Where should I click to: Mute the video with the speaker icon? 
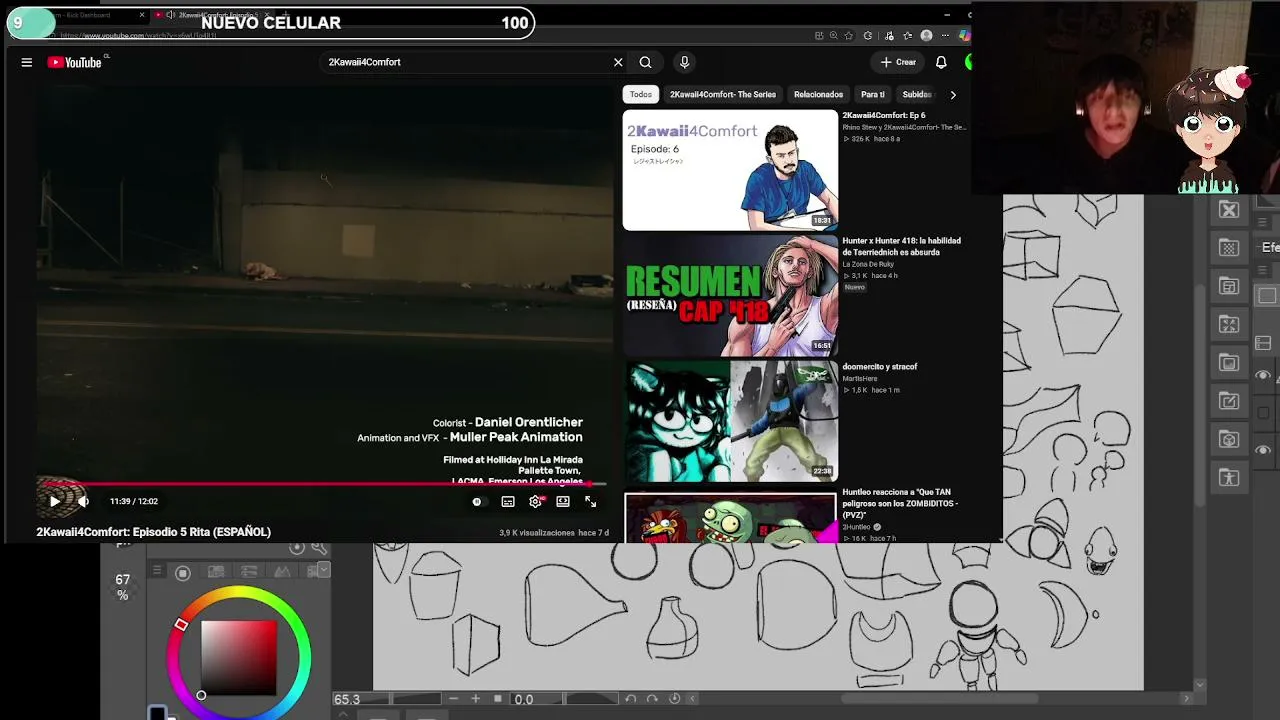83,501
